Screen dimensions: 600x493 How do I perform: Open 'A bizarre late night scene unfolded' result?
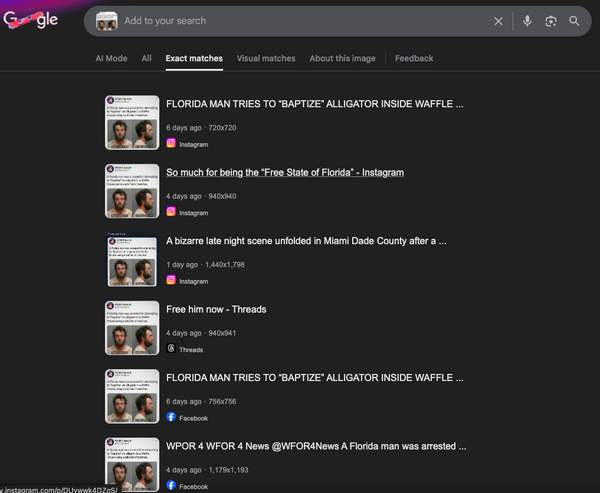pyautogui.click(x=306, y=241)
